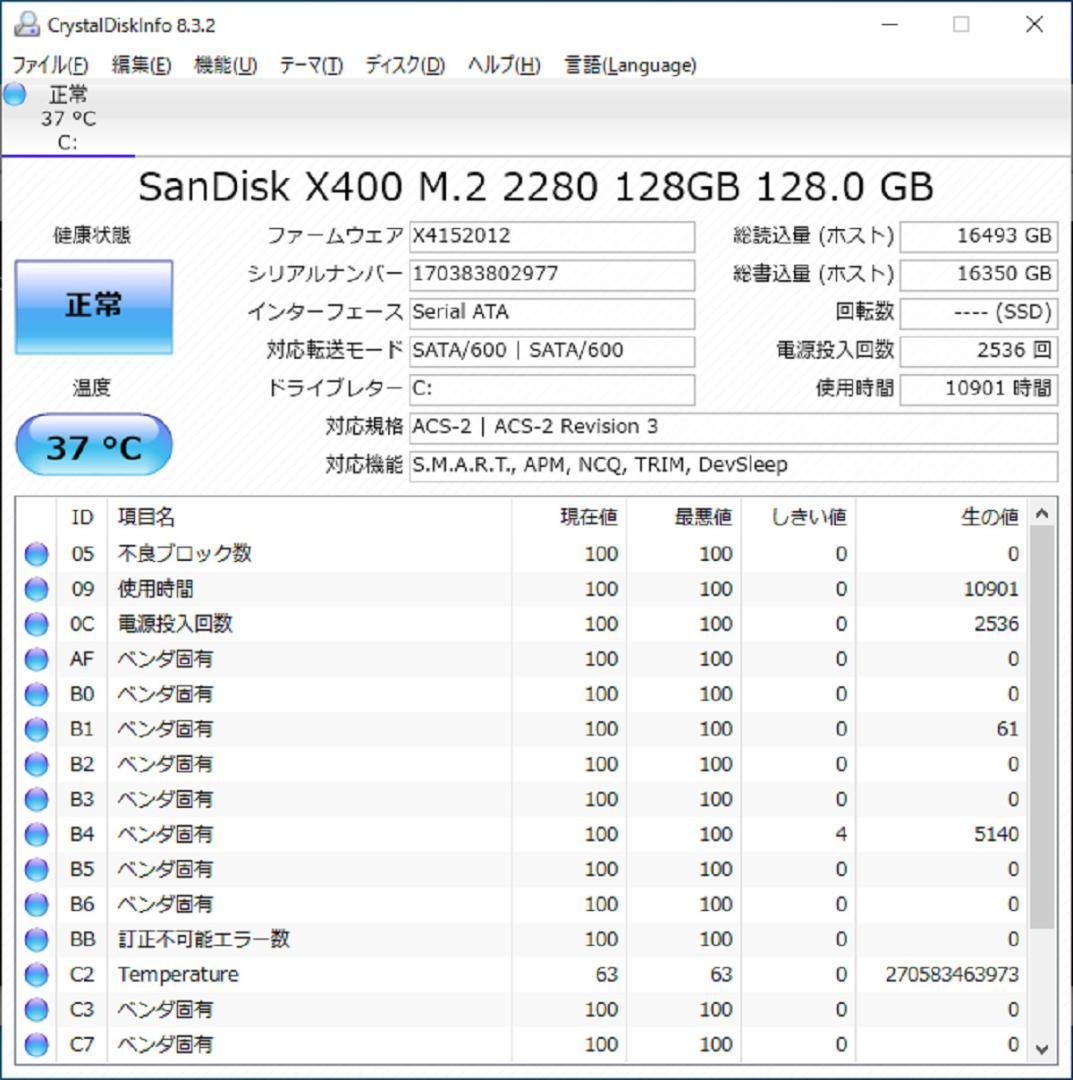Click the status dot for 09 使用時間
1073x1080 pixels.
(x=35, y=588)
